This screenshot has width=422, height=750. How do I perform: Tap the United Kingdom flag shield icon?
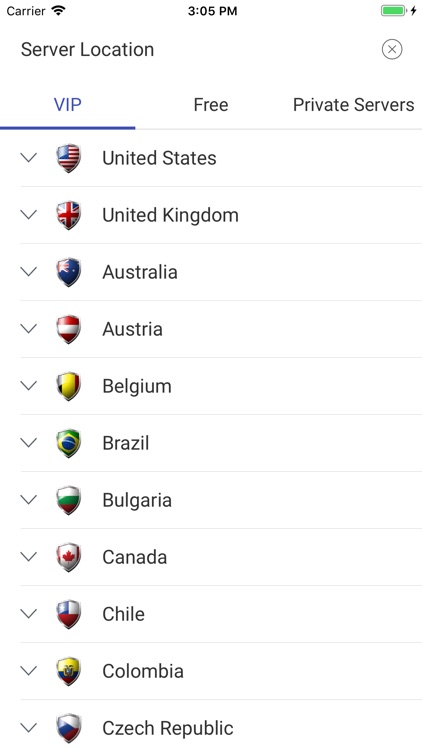point(68,215)
